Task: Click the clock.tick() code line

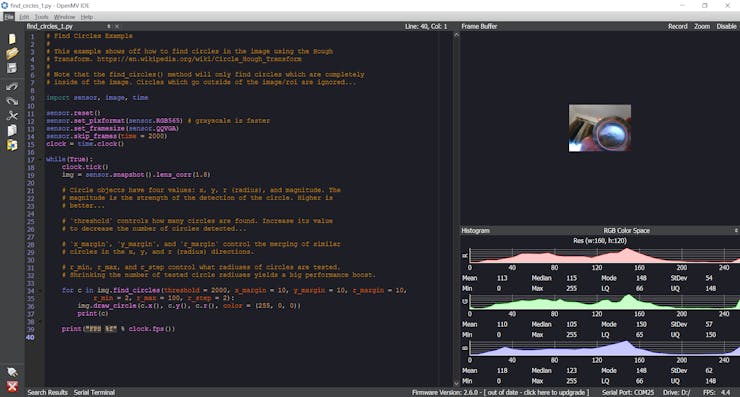Action: (85, 167)
